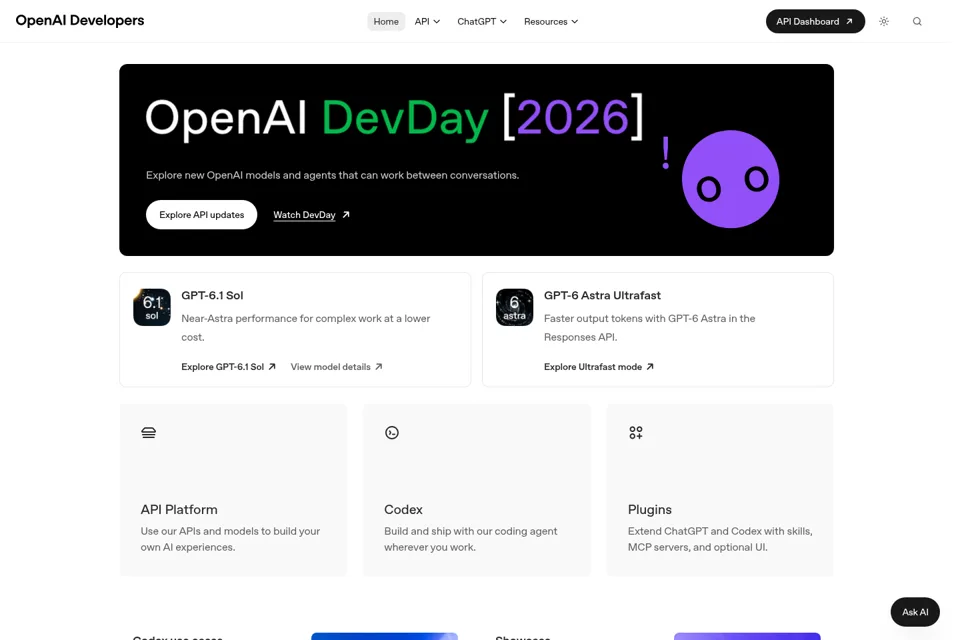The image size is (960, 640).
Task: Select the Home nav item
Action: (386, 21)
